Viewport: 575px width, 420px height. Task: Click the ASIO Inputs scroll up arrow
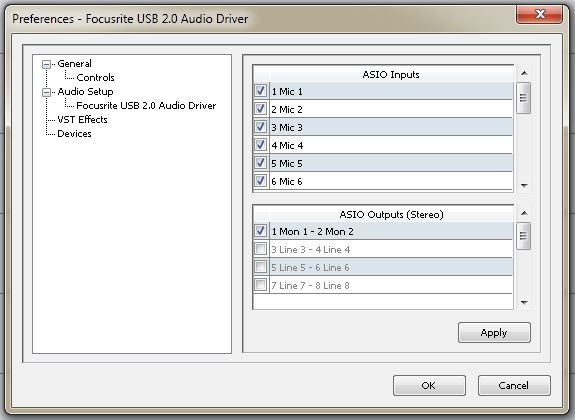click(524, 73)
